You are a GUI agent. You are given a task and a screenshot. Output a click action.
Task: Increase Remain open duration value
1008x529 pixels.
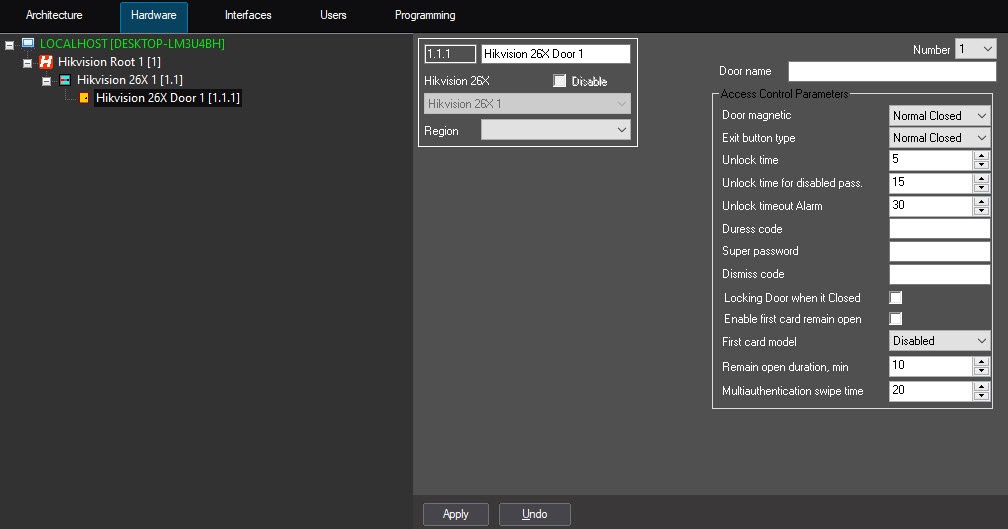pos(981,362)
